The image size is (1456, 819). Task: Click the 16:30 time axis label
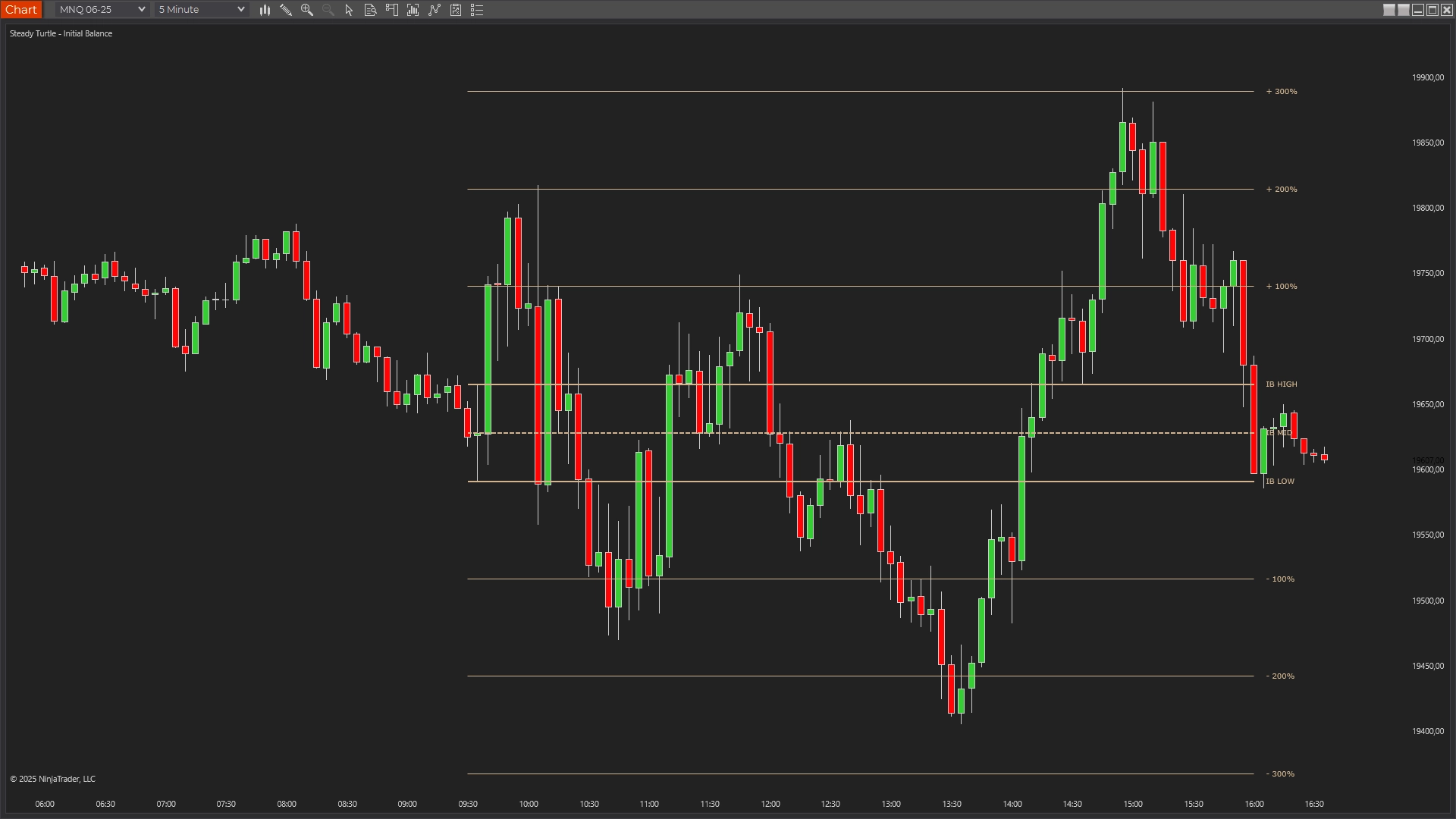pos(1314,804)
